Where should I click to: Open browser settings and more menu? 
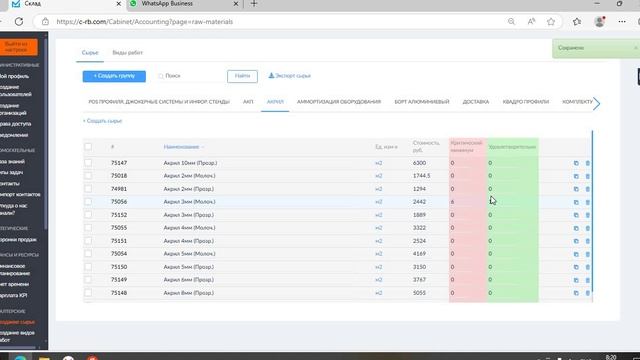622,22
